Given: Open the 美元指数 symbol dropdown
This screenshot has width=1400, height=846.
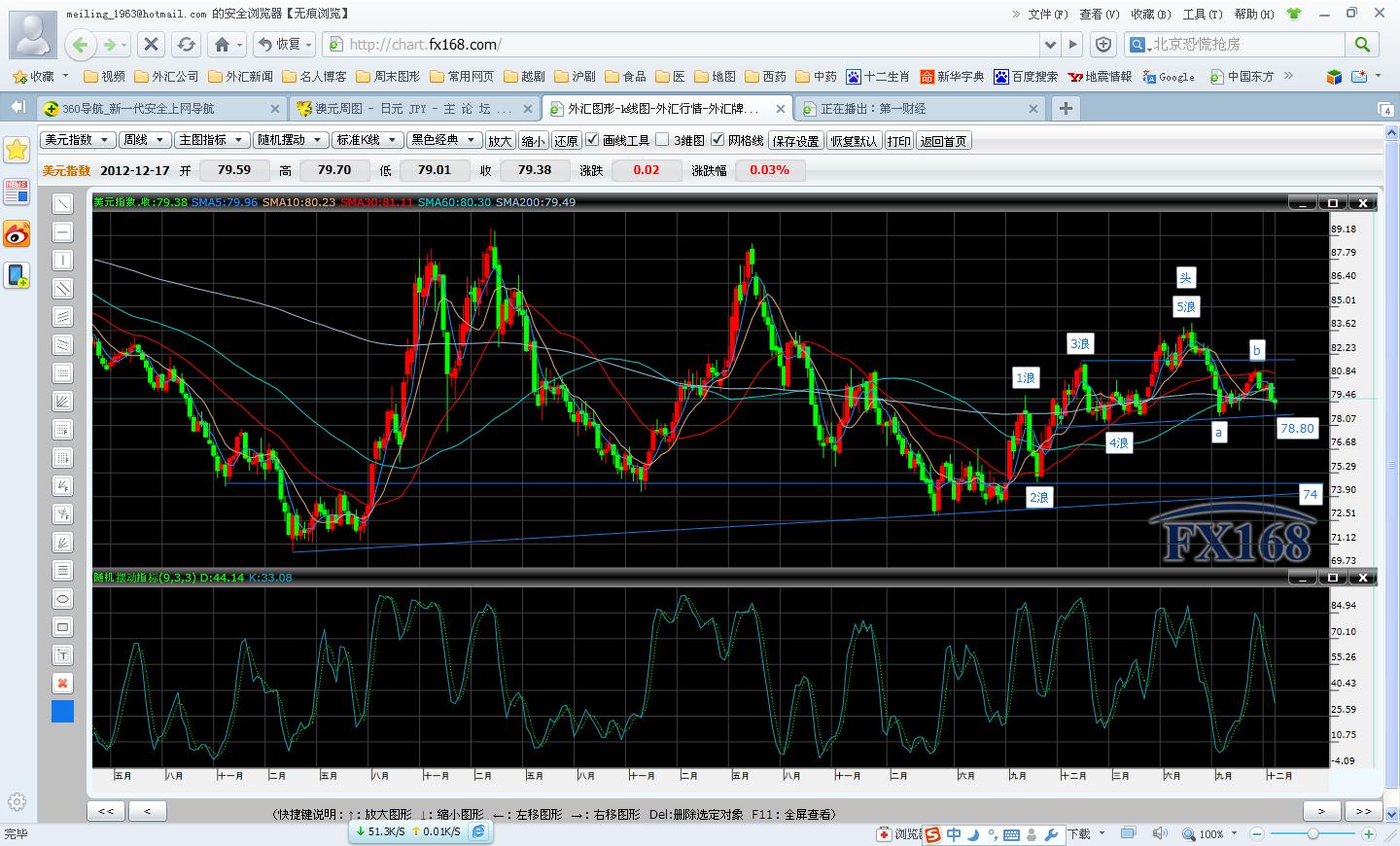Looking at the screenshot, I should (x=77, y=140).
